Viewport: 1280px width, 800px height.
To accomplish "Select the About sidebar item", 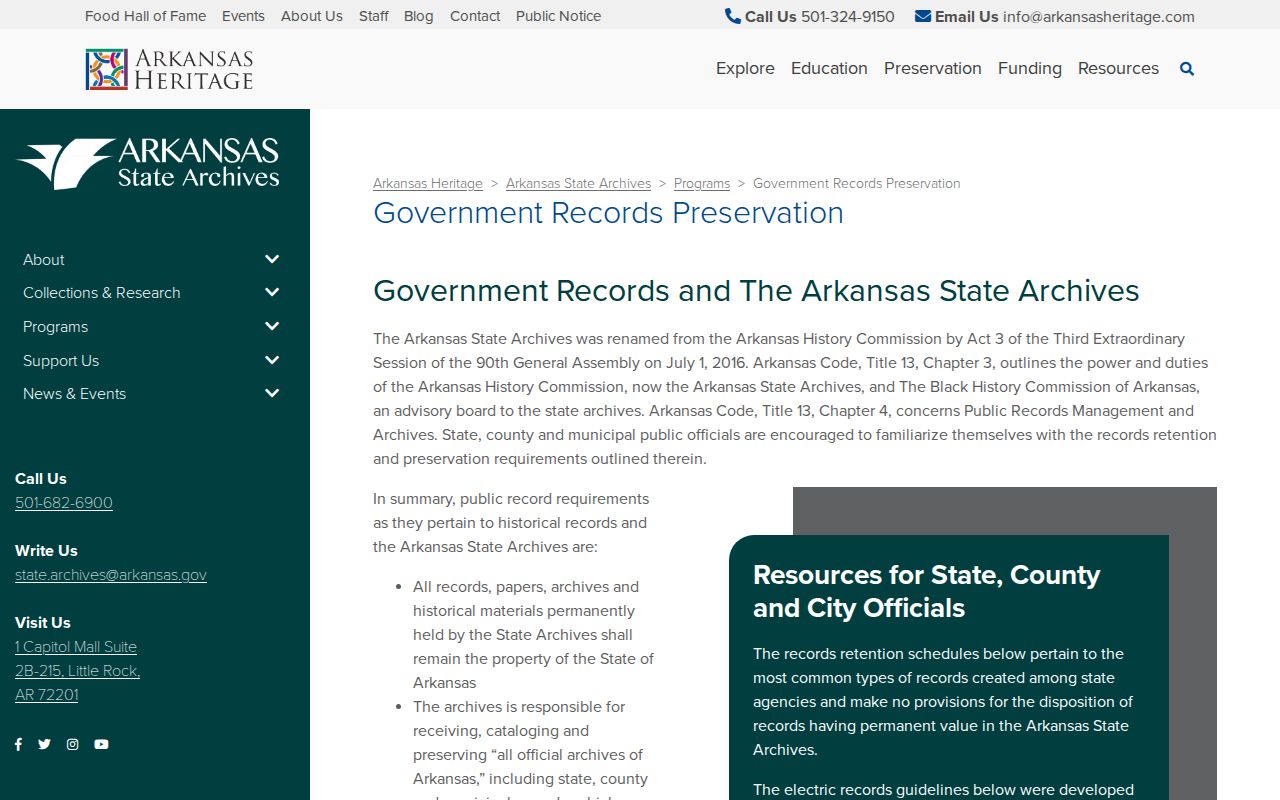I will [44, 259].
